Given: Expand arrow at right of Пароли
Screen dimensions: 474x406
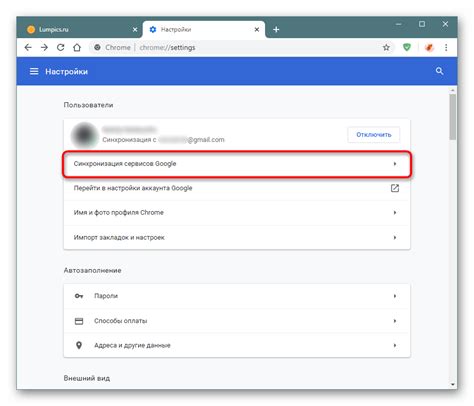Looking at the screenshot, I should coord(395,296).
